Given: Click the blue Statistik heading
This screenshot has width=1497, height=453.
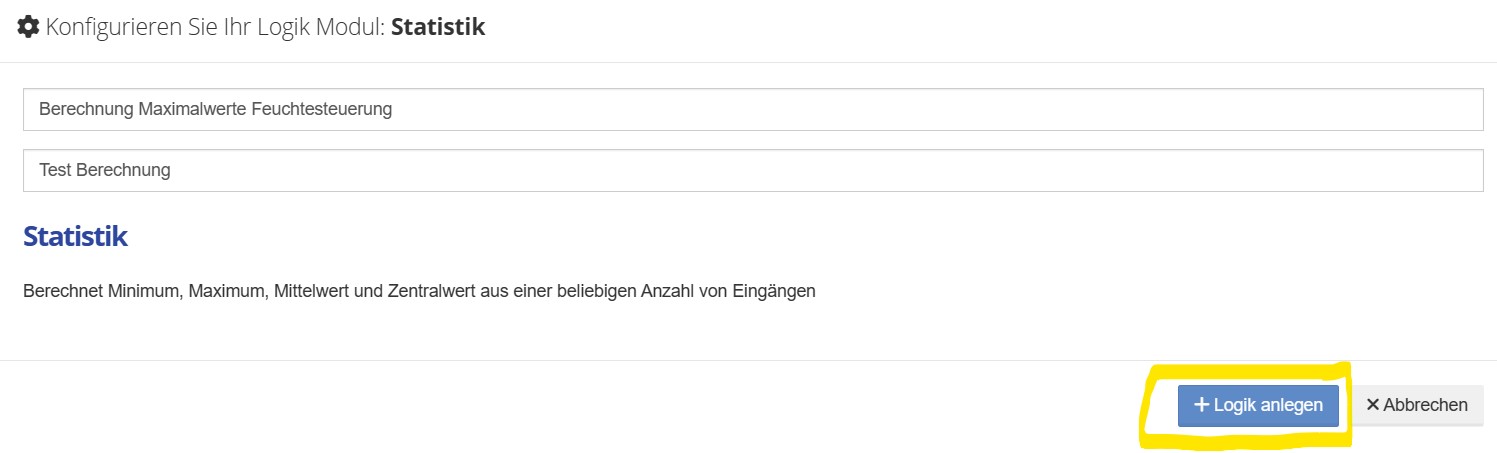Looking at the screenshot, I should (75, 237).
